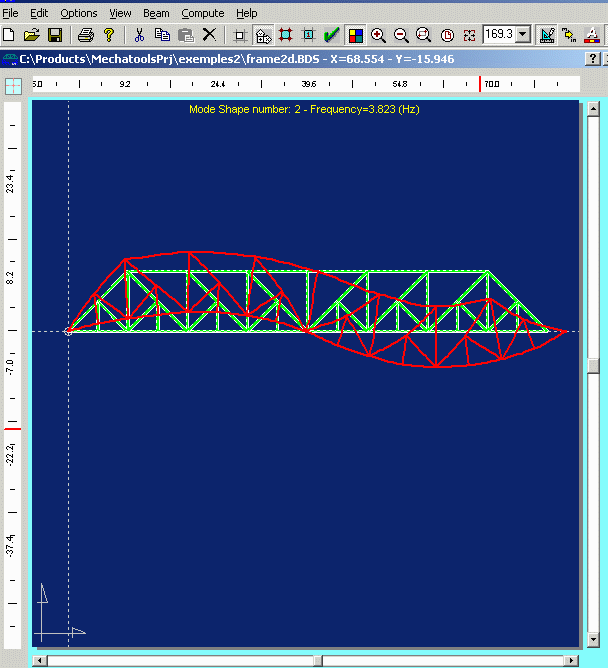This screenshot has height=668, width=608.
Task: Click the 70.0 mark on horizontal ruler
Action: (x=491, y=84)
